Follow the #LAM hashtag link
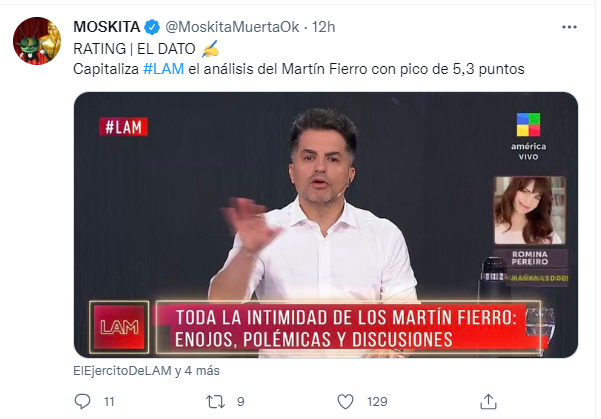The height and width of the screenshot is (419, 601). [x=163, y=69]
